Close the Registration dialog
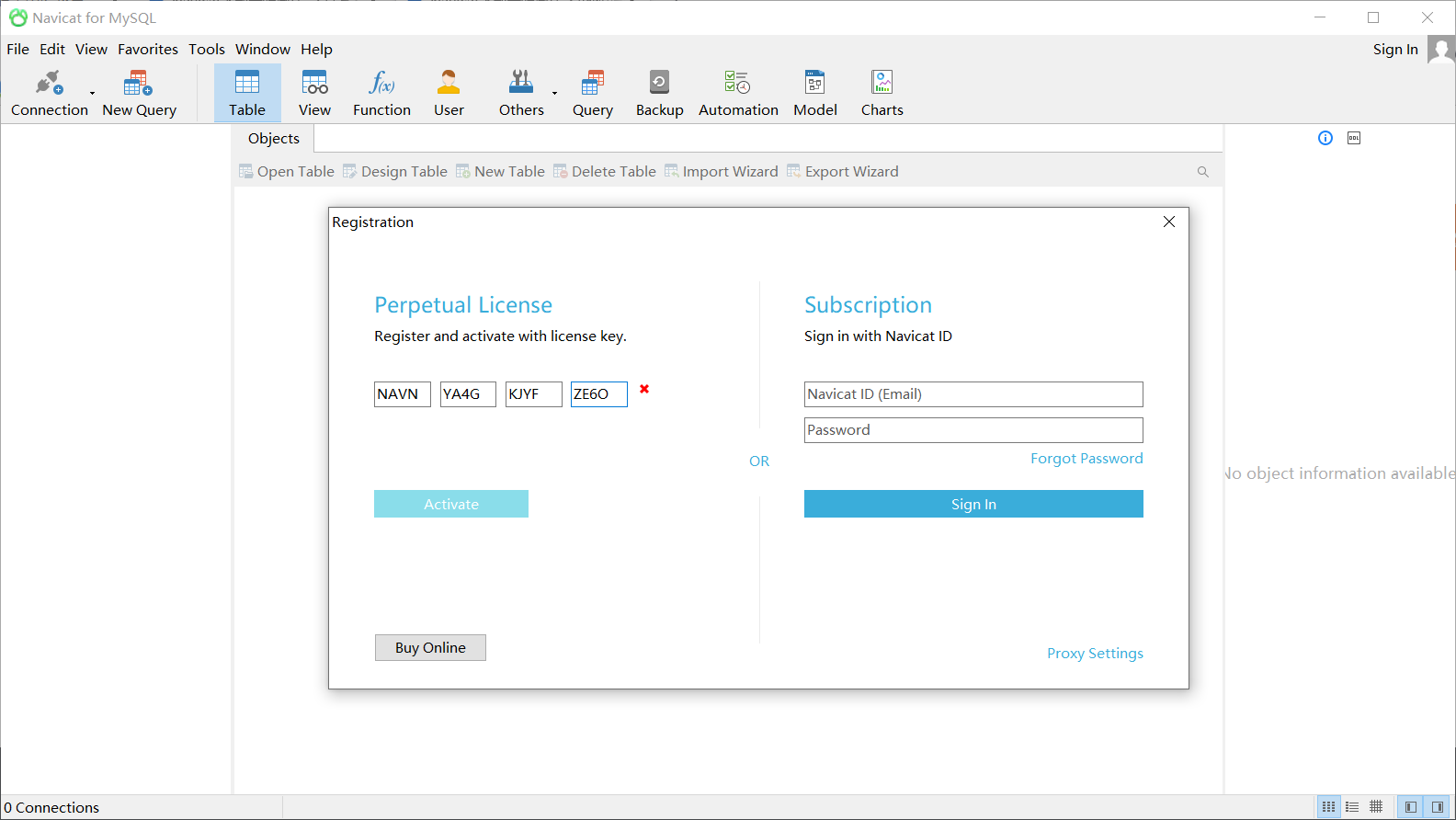1456x820 pixels. click(1169, 222)
